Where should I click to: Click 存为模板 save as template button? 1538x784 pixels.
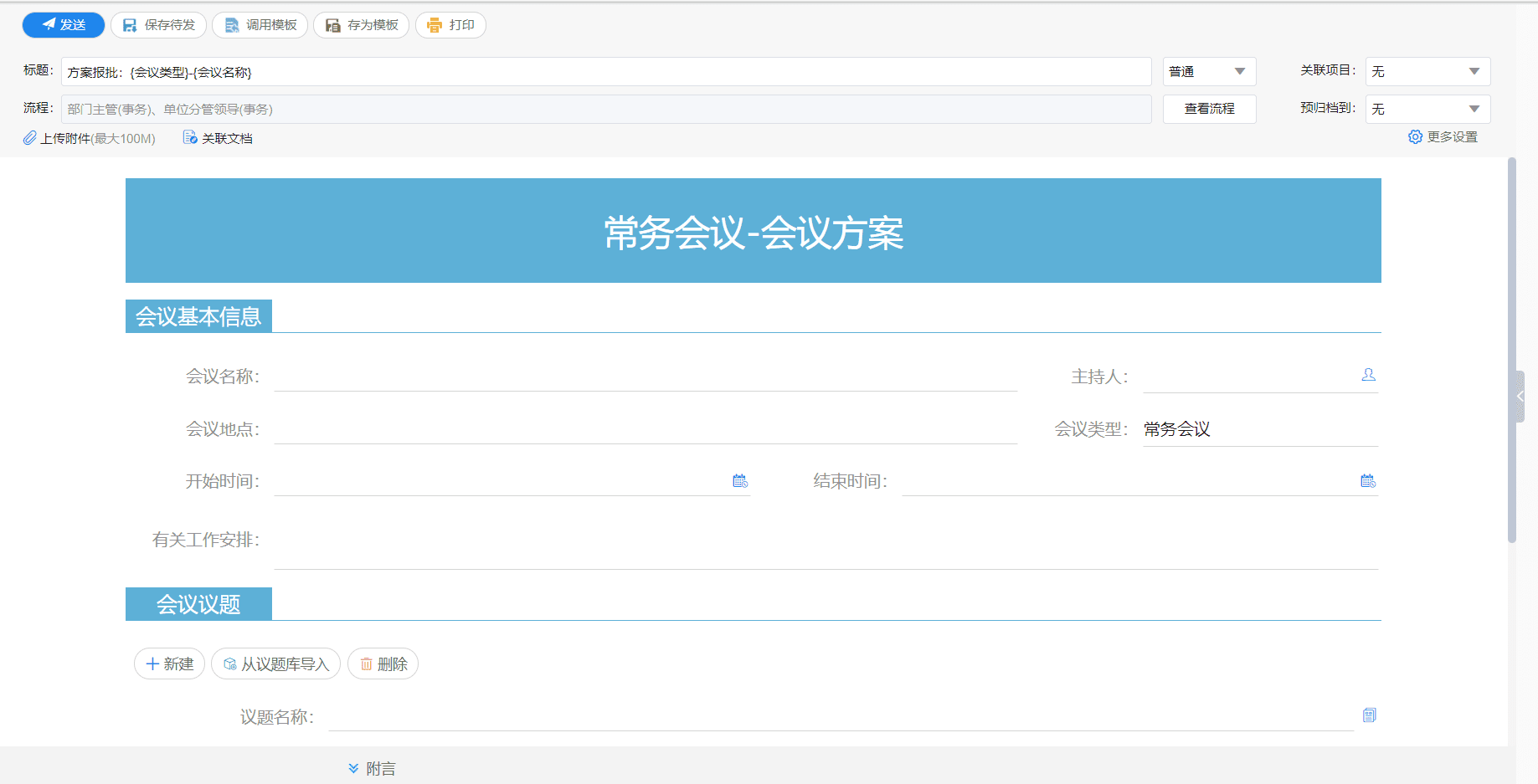[x=362, y=25]
